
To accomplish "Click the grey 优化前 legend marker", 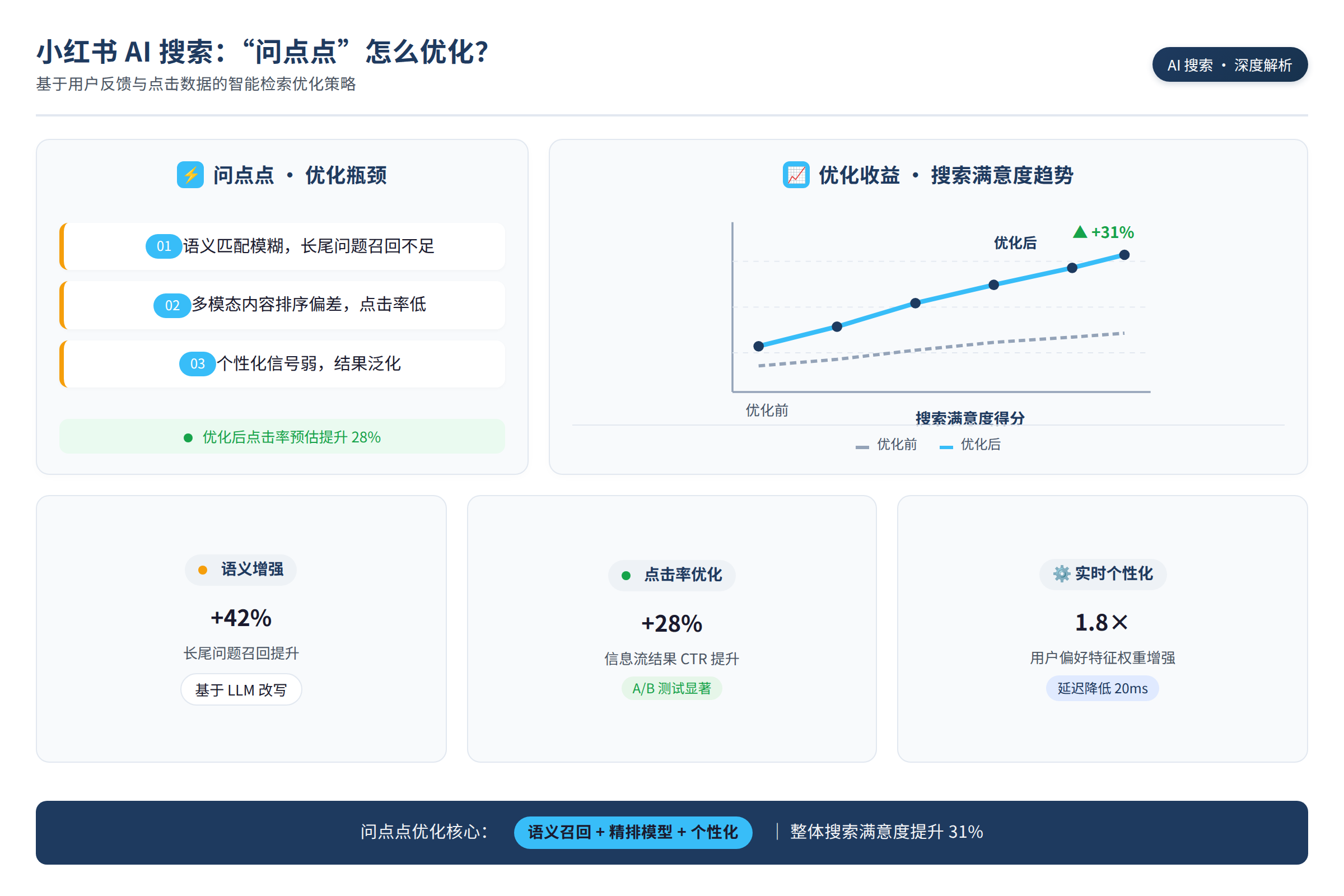I will tap(862, 447).
